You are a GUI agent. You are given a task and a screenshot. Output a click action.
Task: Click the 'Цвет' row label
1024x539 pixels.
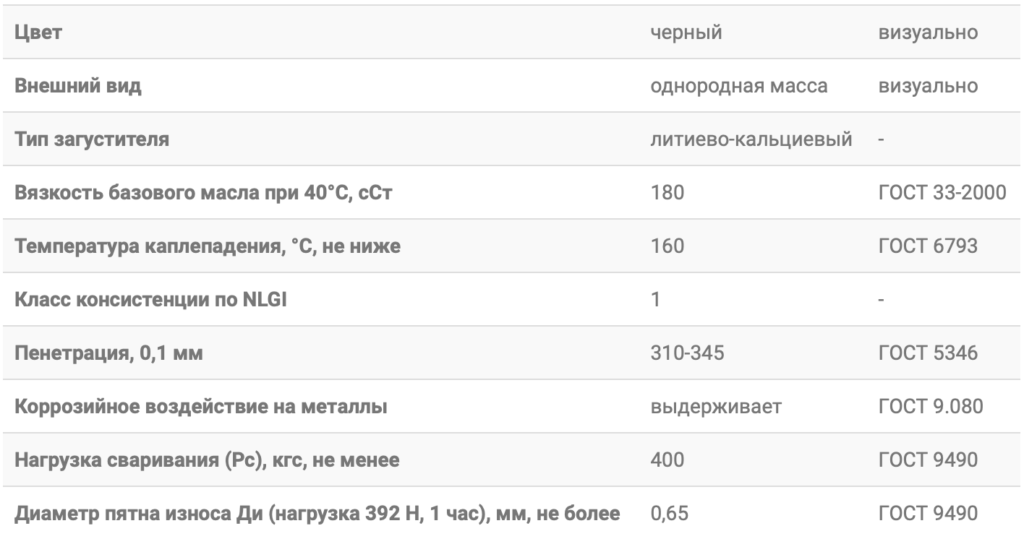pyautogui.click(x=39, y=32)
